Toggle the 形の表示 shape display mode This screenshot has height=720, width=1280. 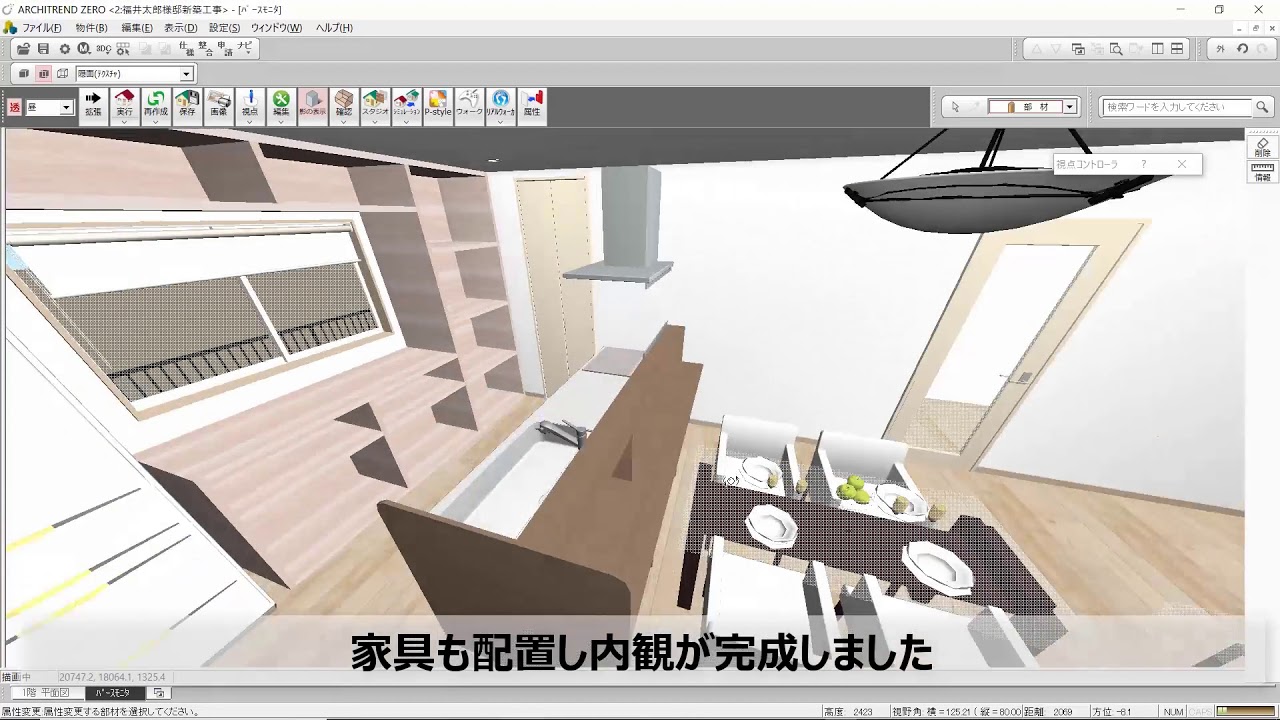pos(313,105)
